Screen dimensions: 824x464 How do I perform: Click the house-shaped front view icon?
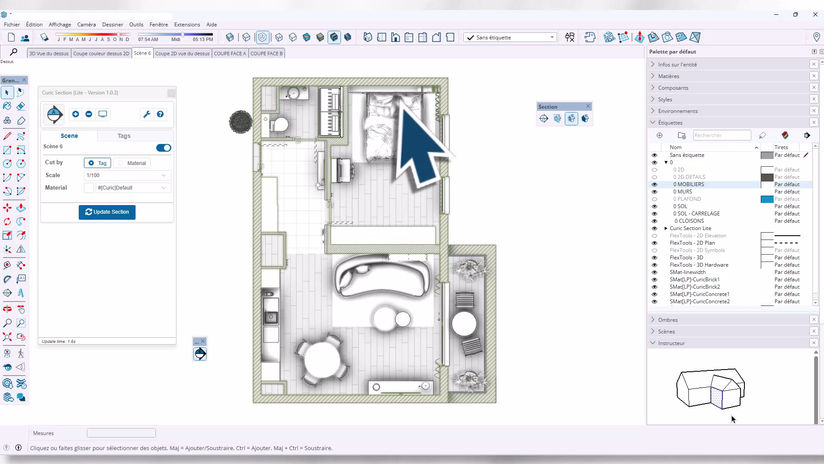tap(395, 37)
